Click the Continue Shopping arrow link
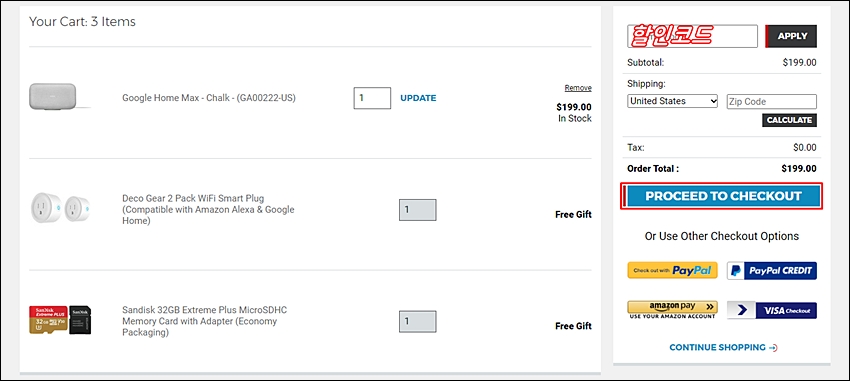This screenshot has width=850, height=381. (x=723, y=347)
